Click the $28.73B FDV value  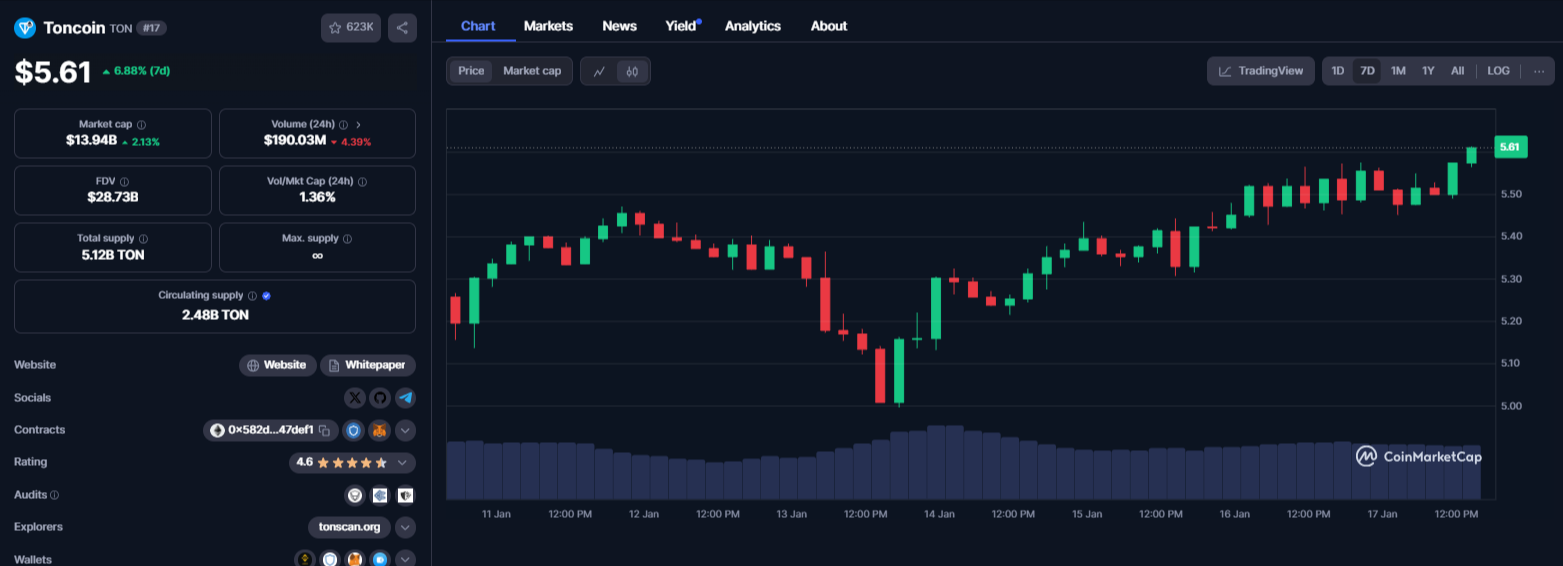tap(113, 197)
